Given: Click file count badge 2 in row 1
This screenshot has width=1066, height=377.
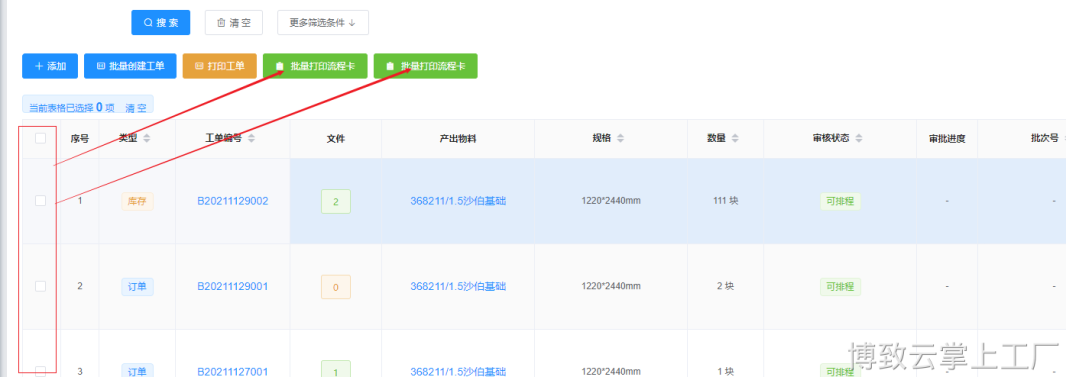Looking at the screenshot, I should coord(336,202).
